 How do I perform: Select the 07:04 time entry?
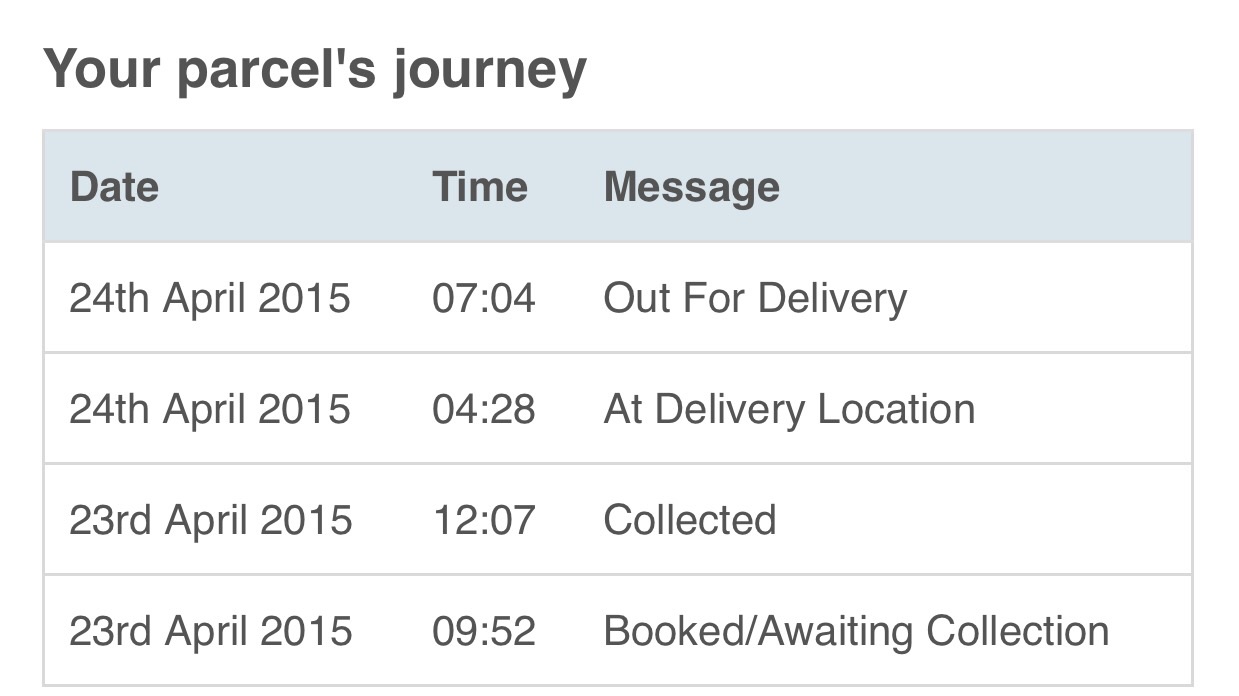pyautogui.click(x=484, y=298)
